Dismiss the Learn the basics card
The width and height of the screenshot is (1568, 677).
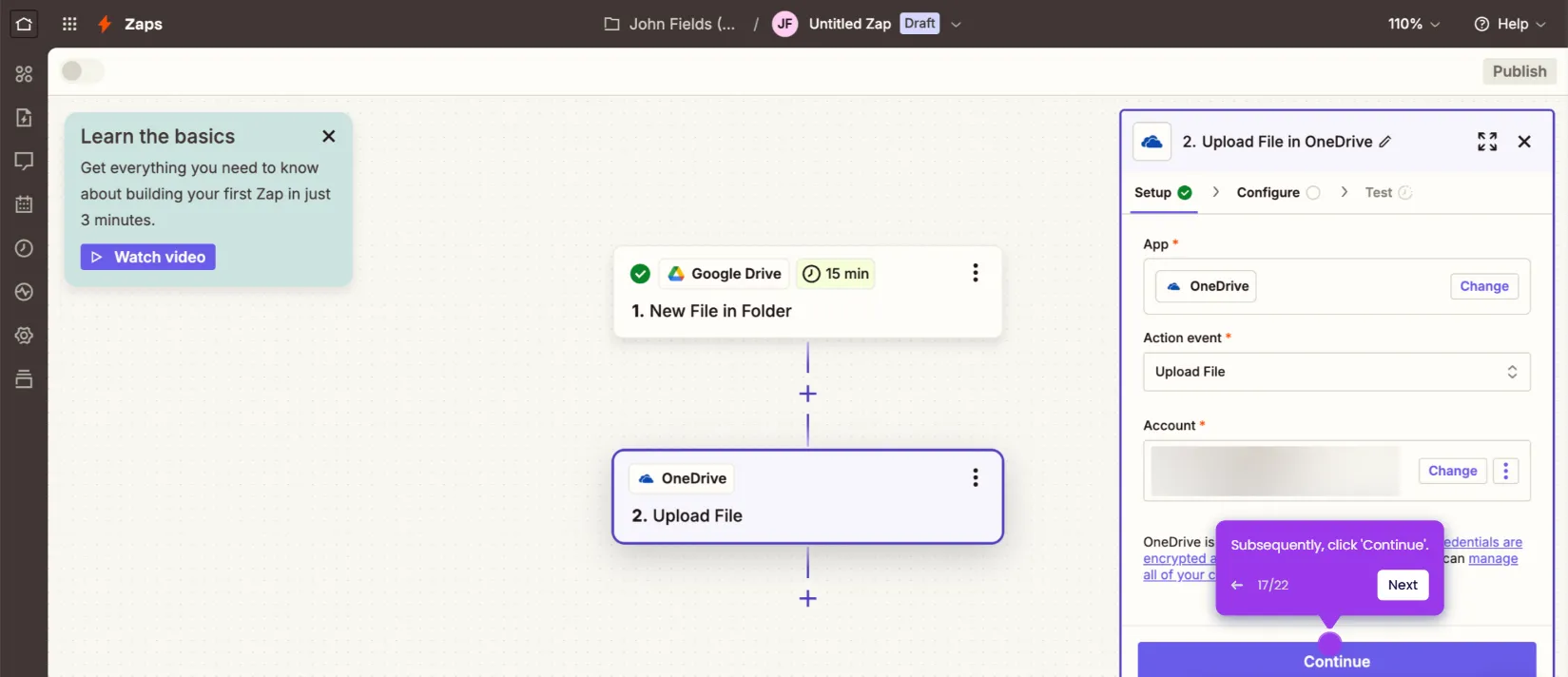coord(328,136)
